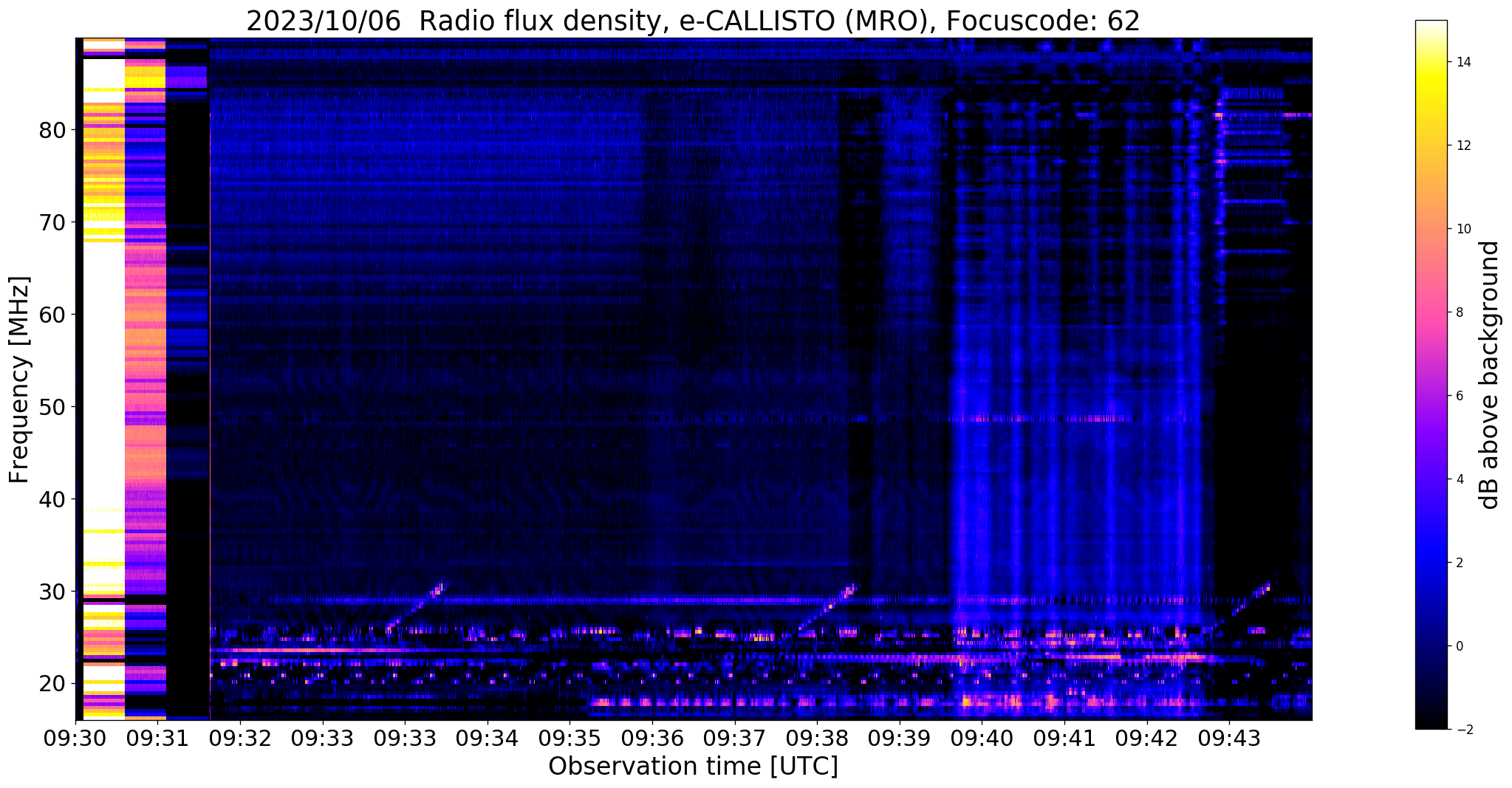Screen dimensions: 1512x788
Task: Click the colorbar tick value 2
Action: point(1459,563)
